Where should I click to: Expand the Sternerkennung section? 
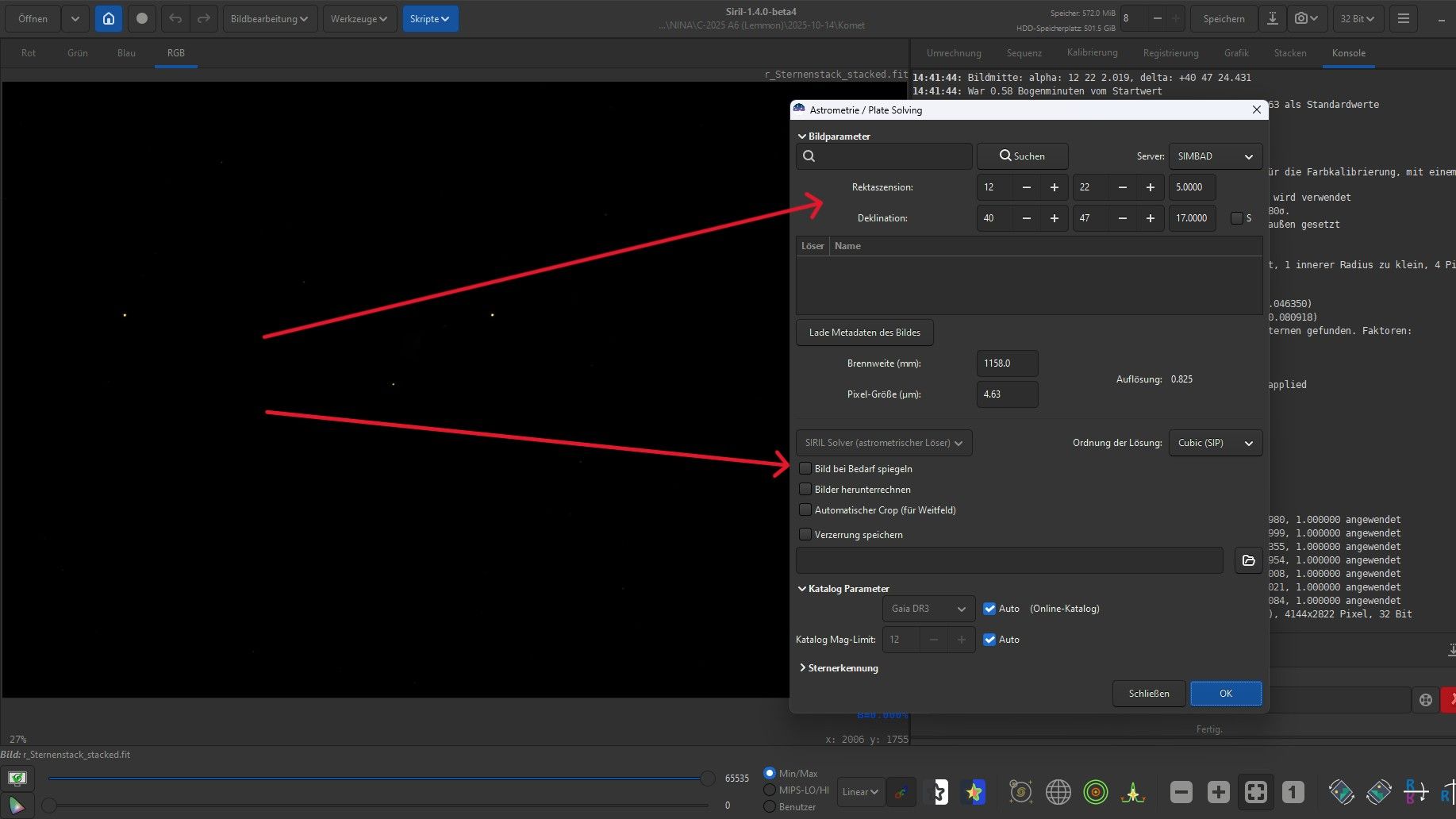click(x=842, y=668)
